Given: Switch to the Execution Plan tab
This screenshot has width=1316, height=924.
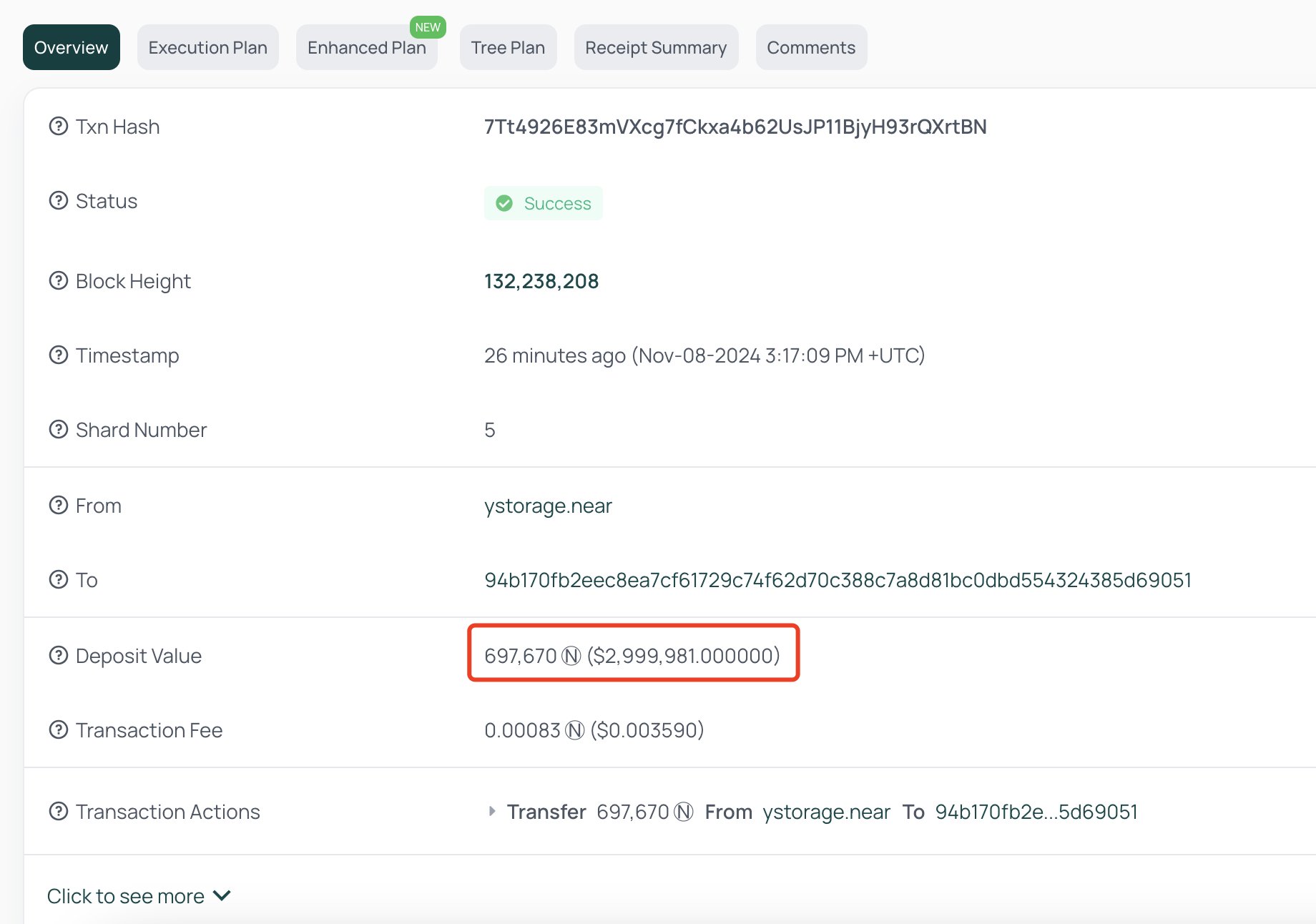Looking at the screenshot, I should 207,48.
